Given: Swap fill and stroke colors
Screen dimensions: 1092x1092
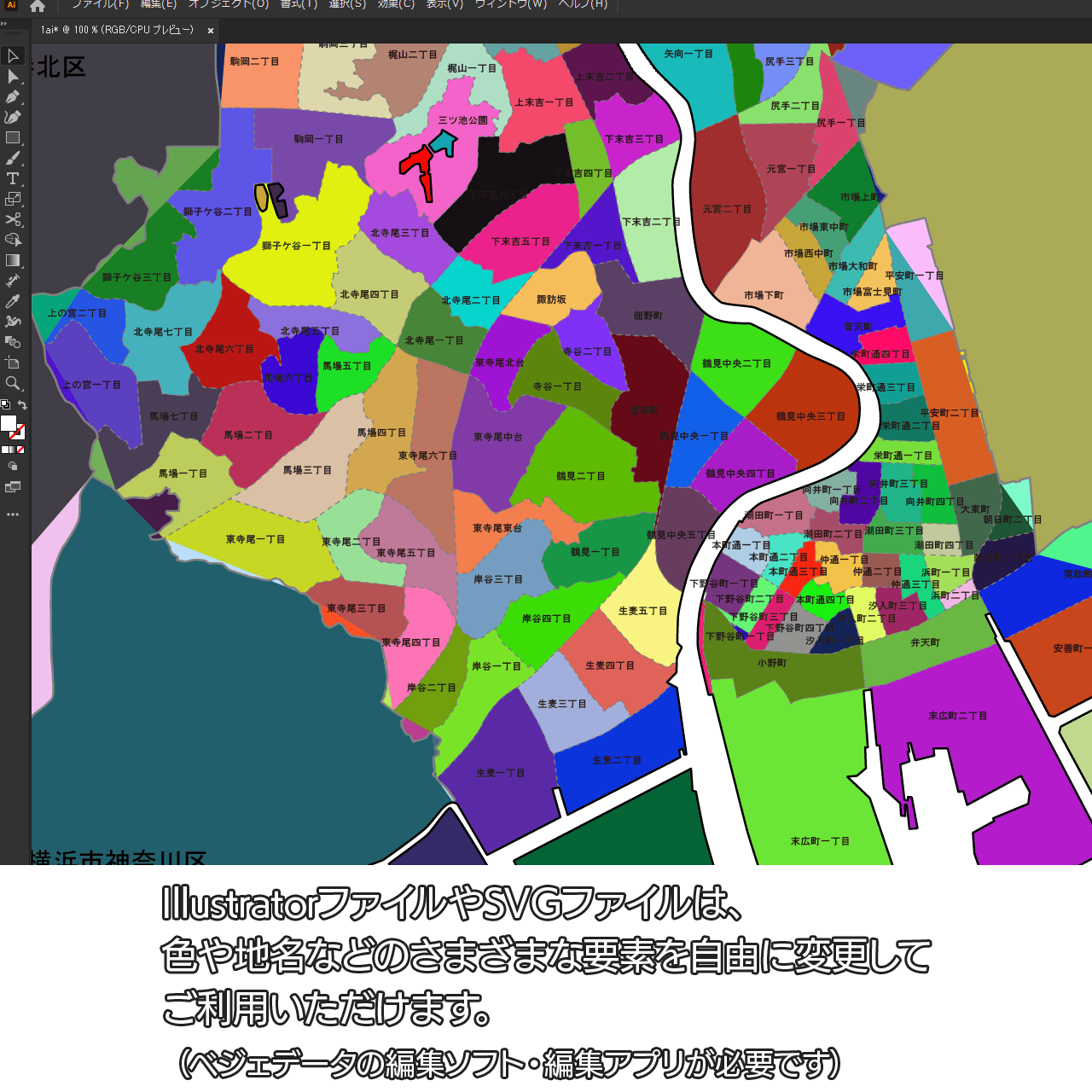Looking at the screenshot, I should (x=22, y=405).
